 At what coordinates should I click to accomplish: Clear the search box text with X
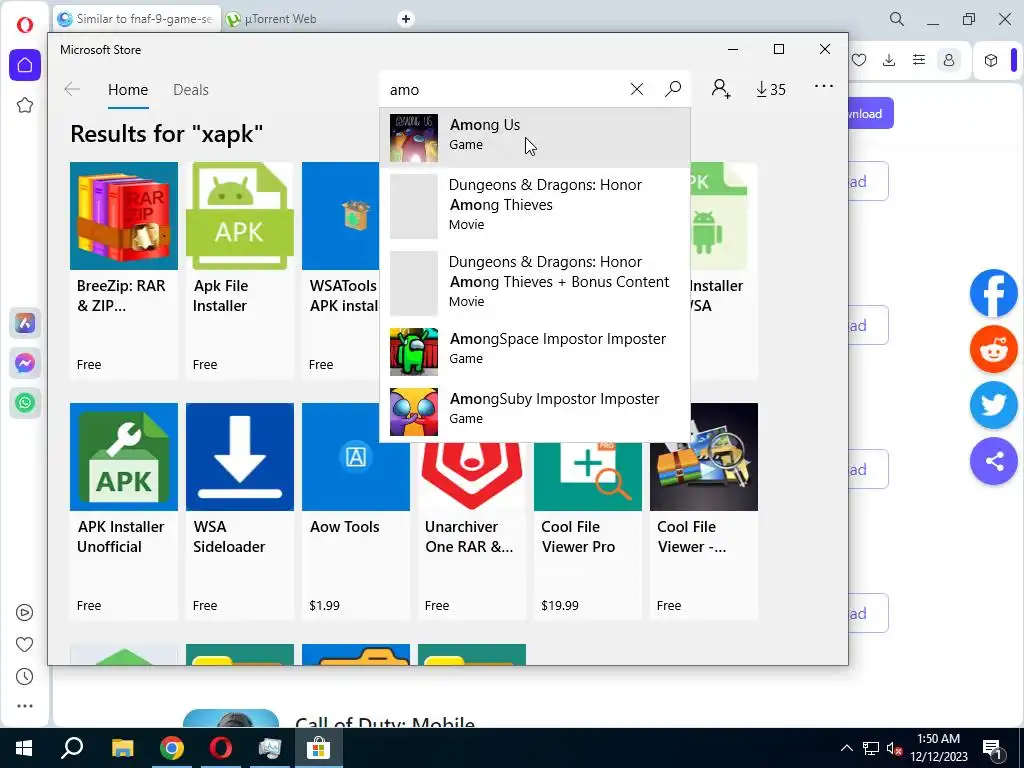click(637, 89)
